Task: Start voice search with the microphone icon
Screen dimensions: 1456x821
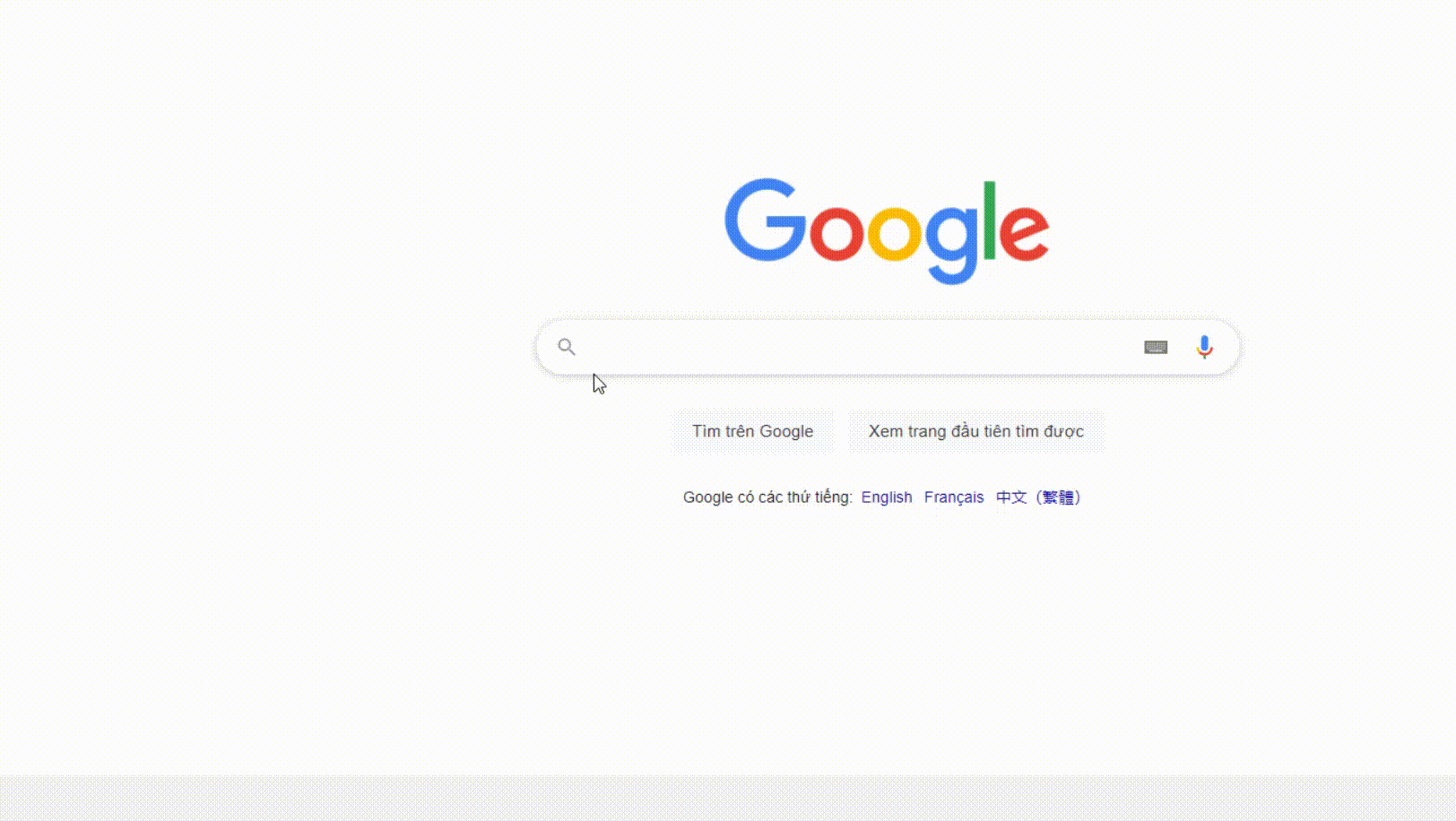Action: pos(1205,347)
